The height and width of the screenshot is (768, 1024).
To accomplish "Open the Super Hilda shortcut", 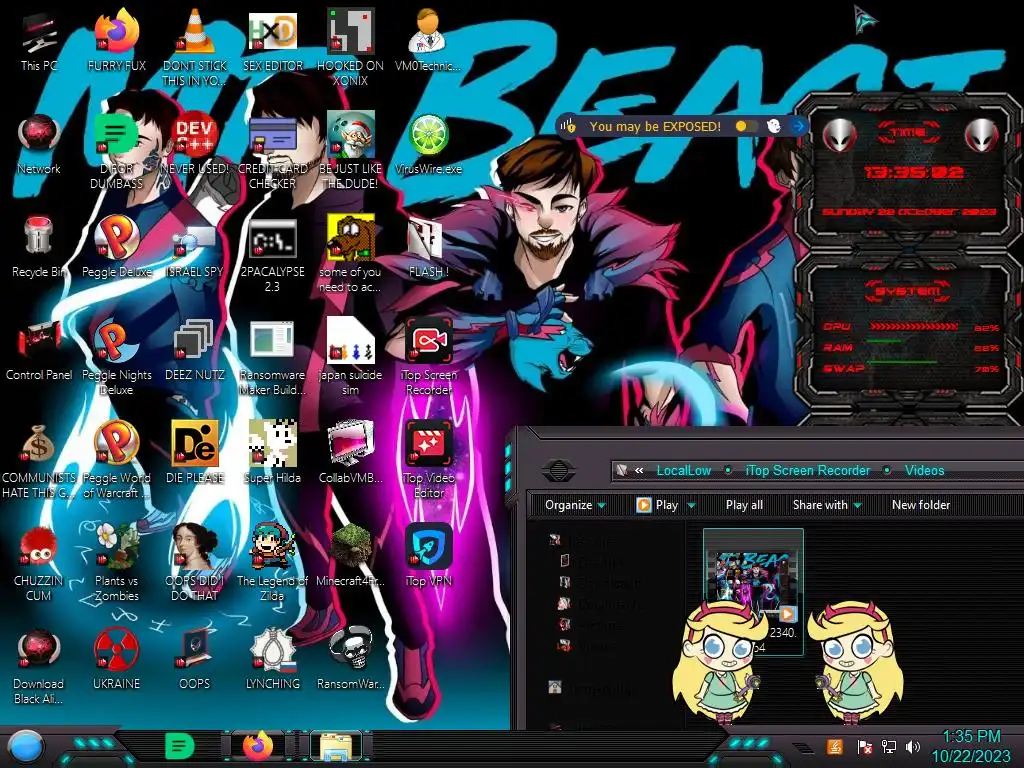I will 272,453.
